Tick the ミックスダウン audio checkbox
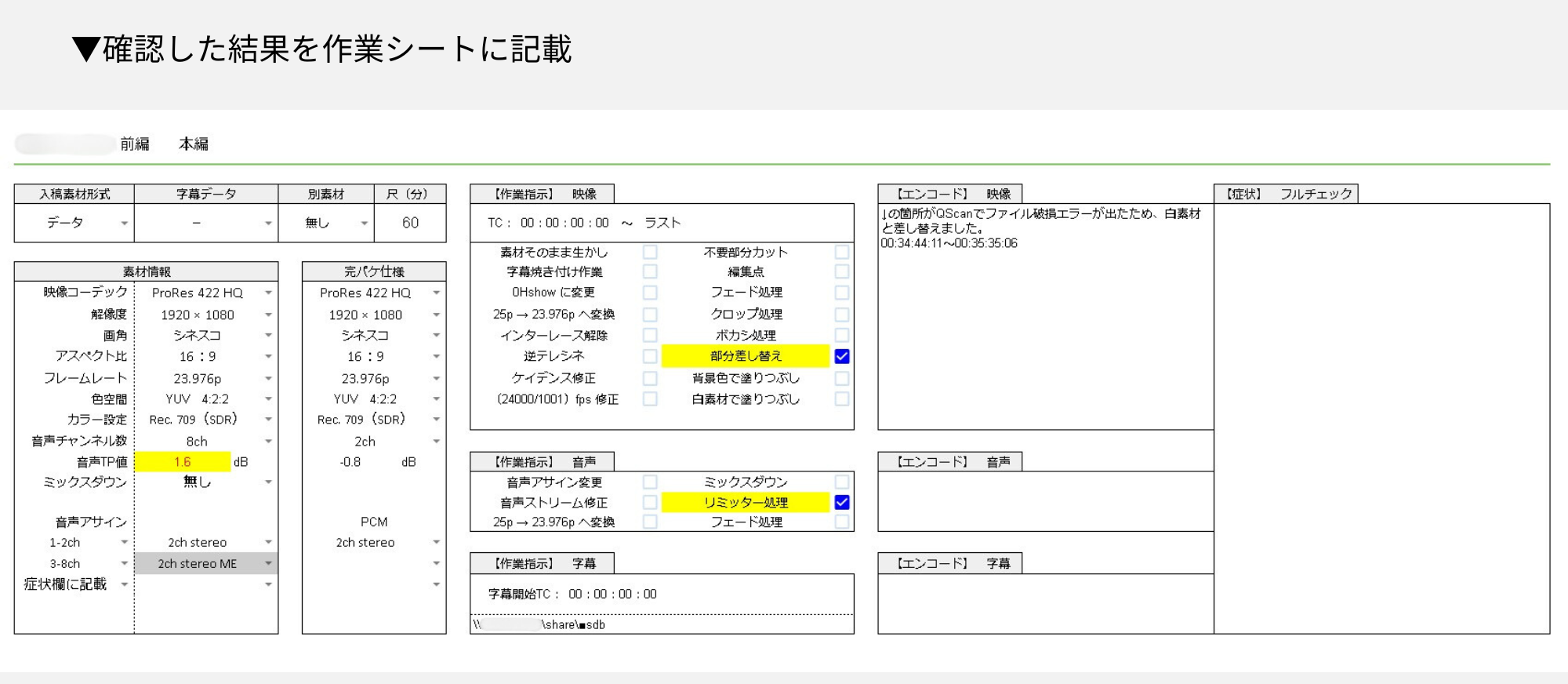Viewport: 1568px width, 684px height. point(842,482)
